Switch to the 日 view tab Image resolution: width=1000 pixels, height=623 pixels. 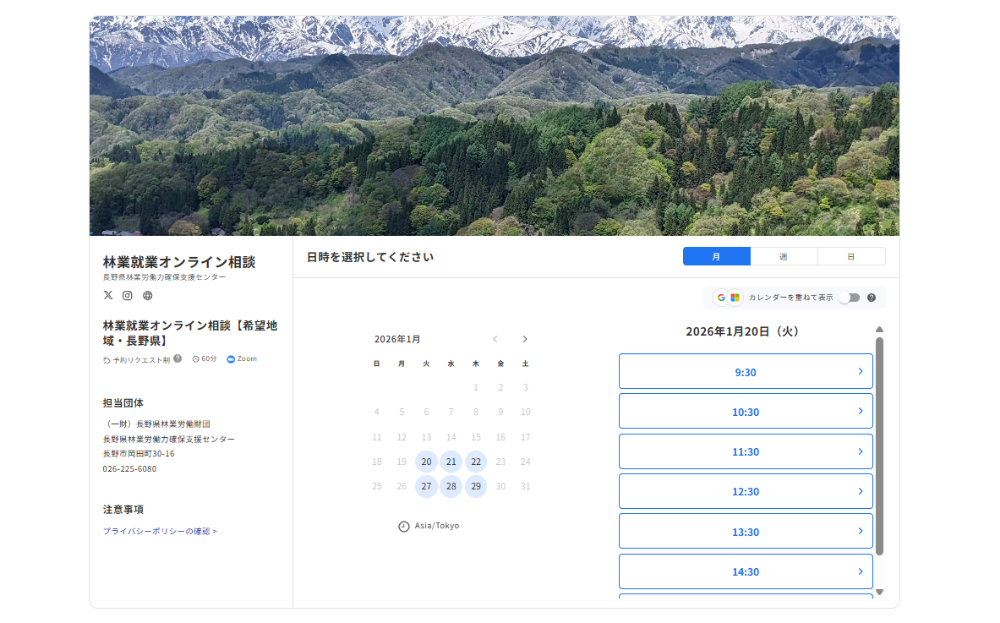pos(851,257)
